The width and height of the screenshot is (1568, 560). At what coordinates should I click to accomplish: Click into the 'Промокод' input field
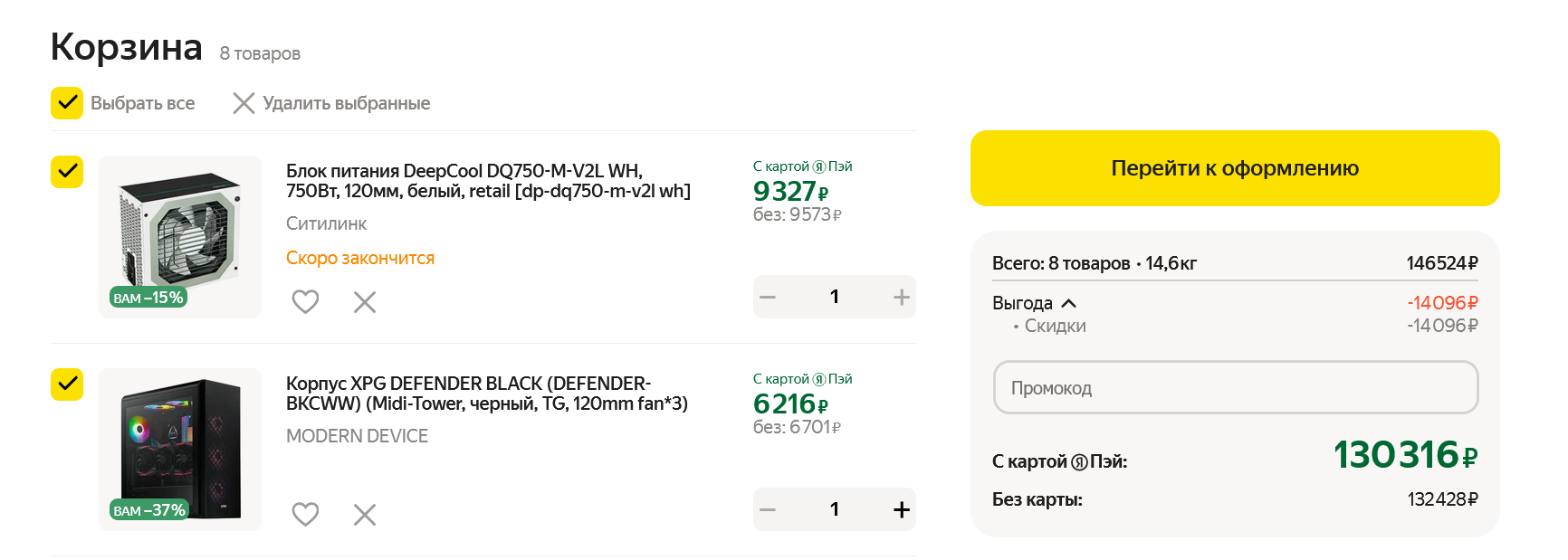[1235, 388]
